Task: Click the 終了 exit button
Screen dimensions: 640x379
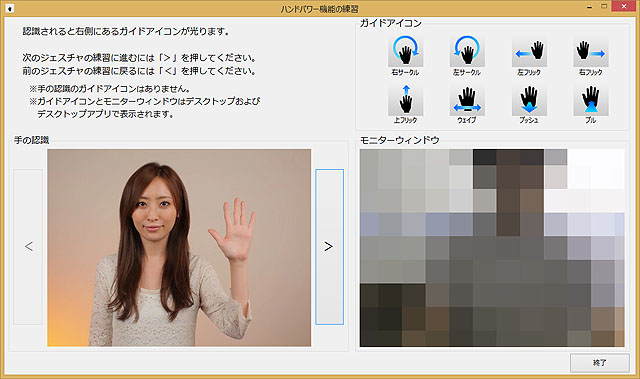Action: 600,363
